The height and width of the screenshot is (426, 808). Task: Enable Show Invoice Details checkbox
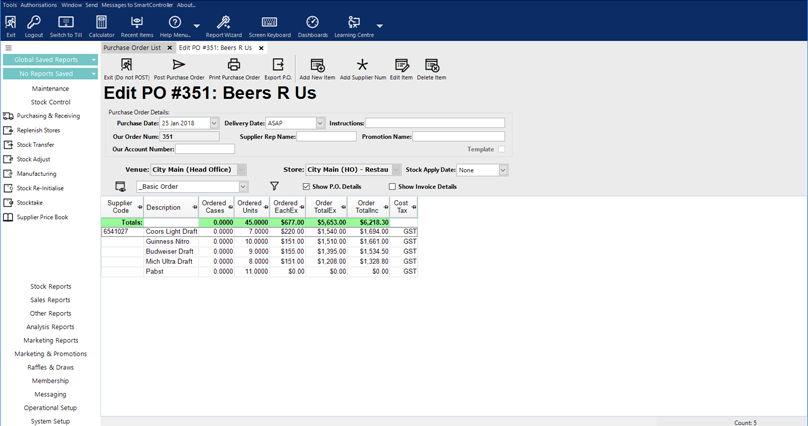click(x=392, y=187)
